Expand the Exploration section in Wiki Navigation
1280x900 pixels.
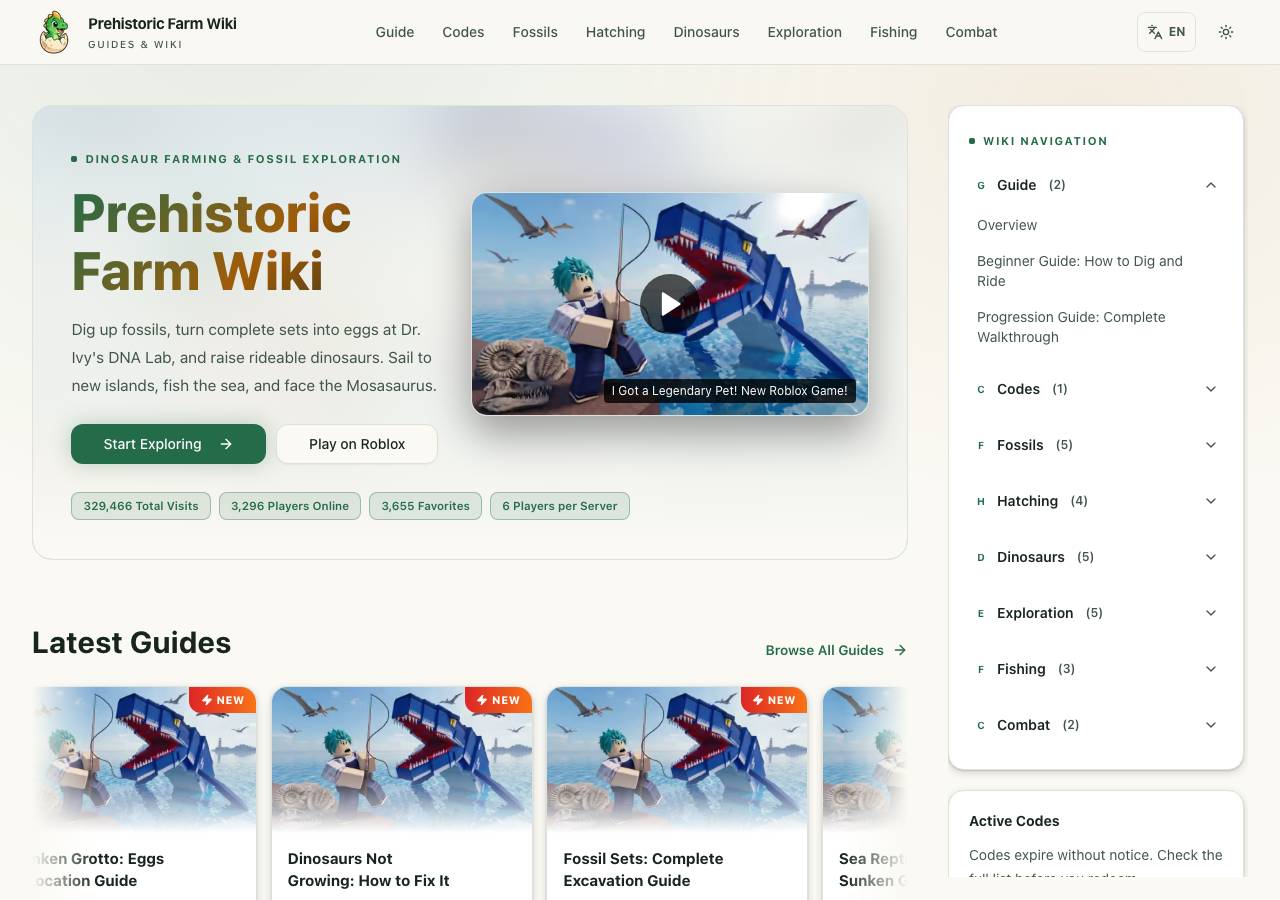coord(1096,613)
